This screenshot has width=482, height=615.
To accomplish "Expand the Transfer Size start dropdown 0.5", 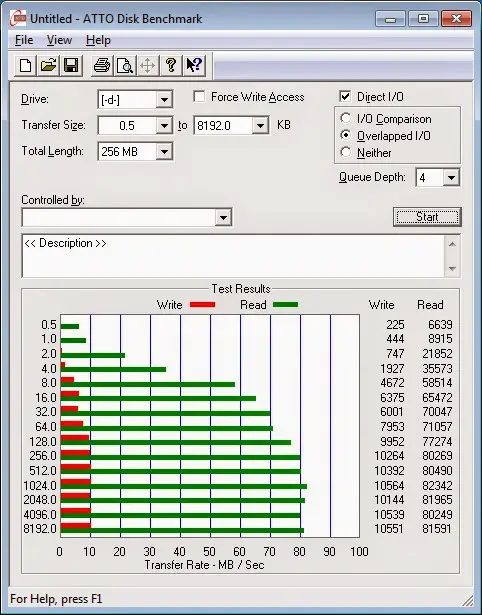I will click(164, 126).
